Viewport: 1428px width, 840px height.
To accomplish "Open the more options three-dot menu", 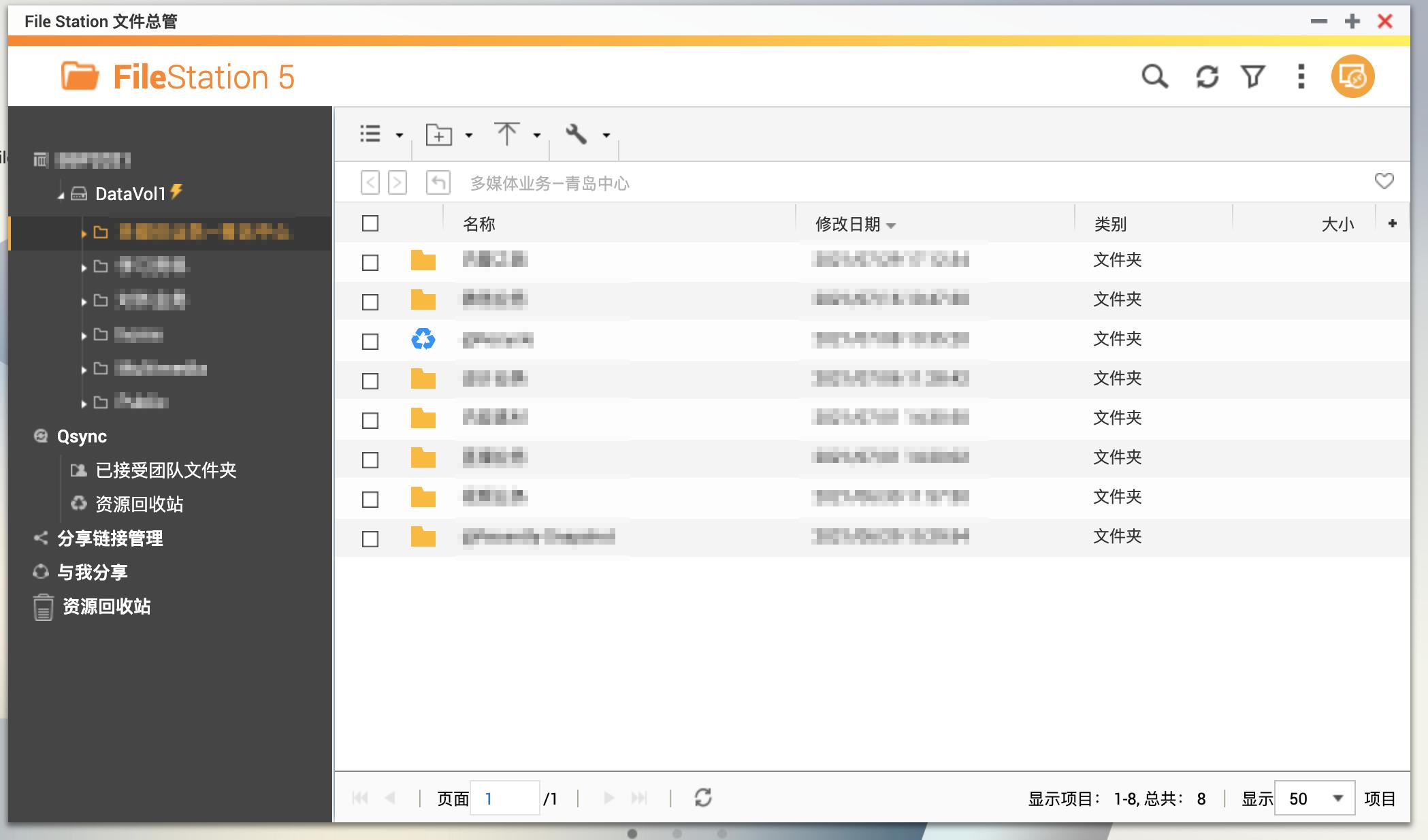I will (x=1300, y=77).
